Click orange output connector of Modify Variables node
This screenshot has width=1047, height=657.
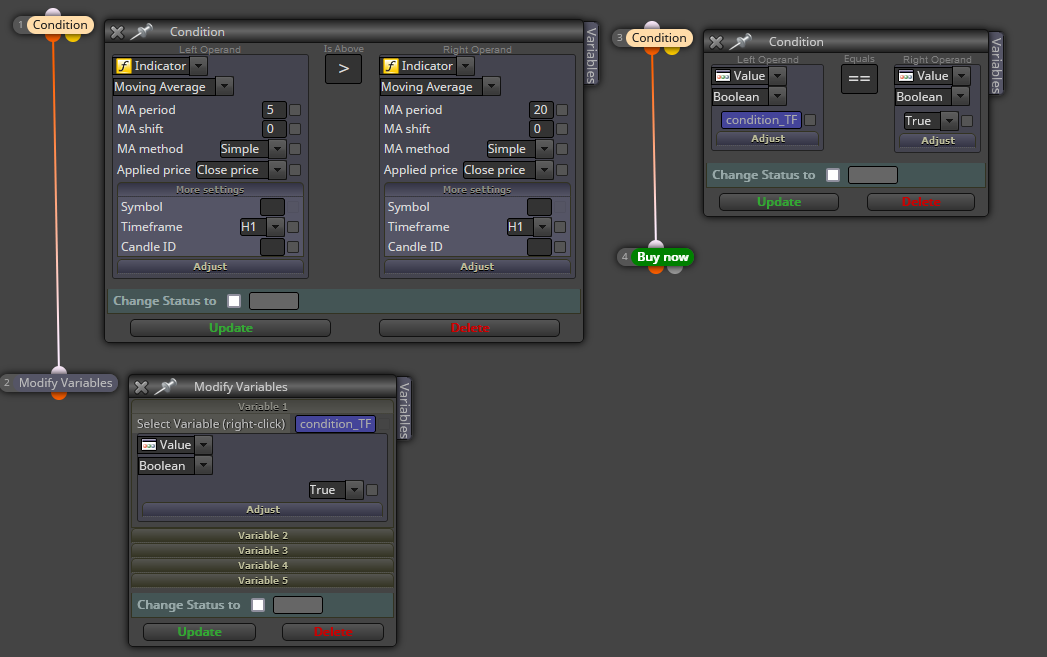(x=59, y=395)
